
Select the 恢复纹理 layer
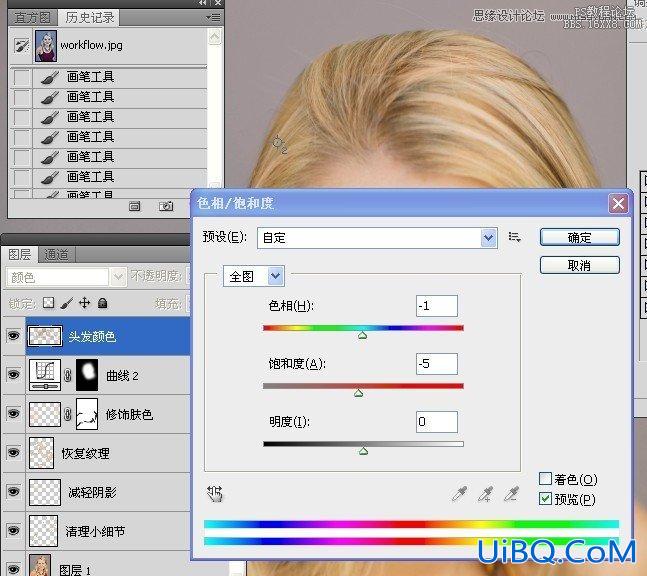(x=108, y=453)
